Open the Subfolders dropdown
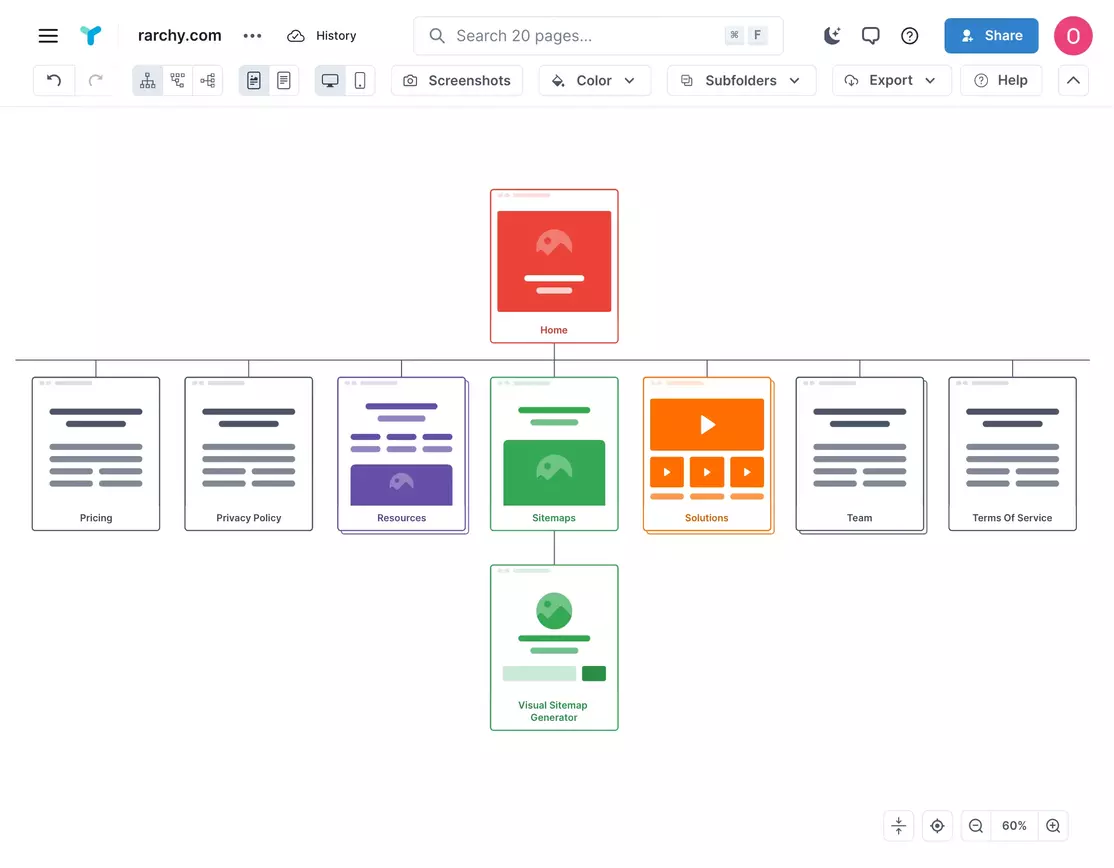The image size is (1114, 868). click(x=741, y=80)
